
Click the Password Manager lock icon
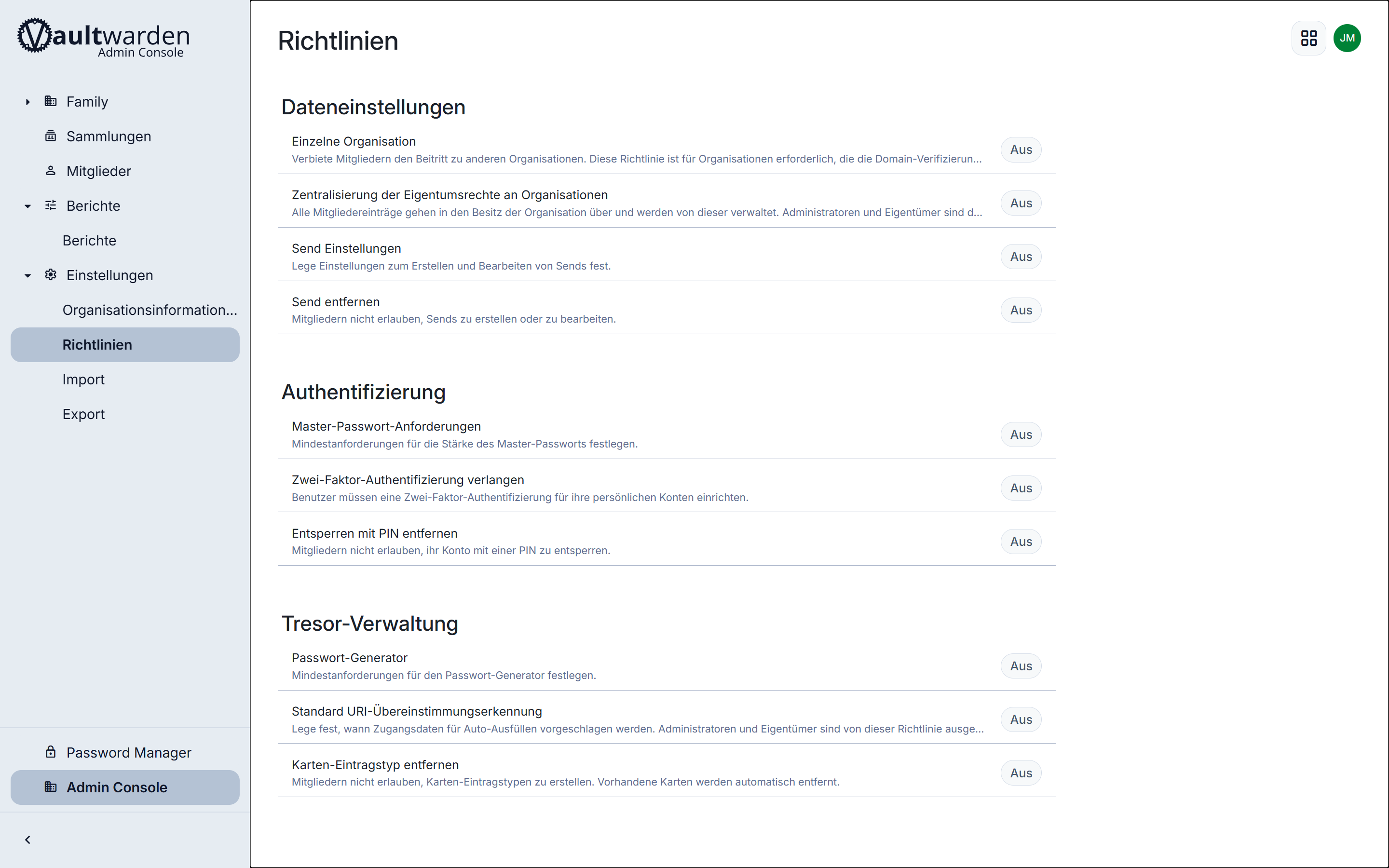pos(51,752)
